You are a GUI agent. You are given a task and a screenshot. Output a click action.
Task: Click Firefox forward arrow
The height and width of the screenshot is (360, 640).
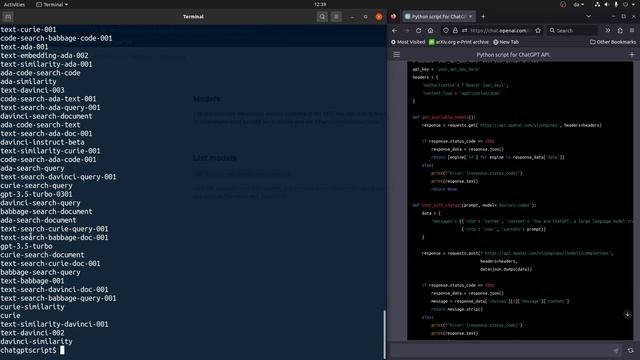407,31
